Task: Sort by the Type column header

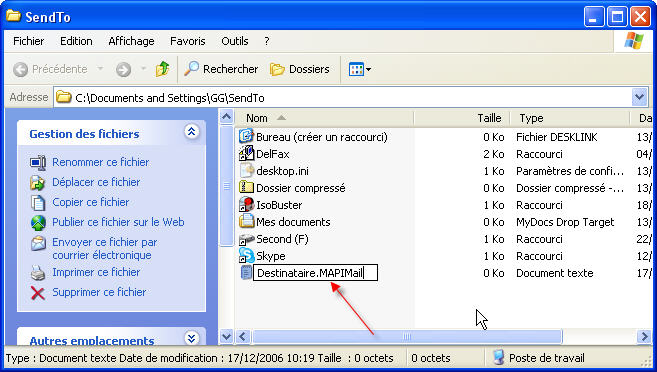Action: (570, 118)
